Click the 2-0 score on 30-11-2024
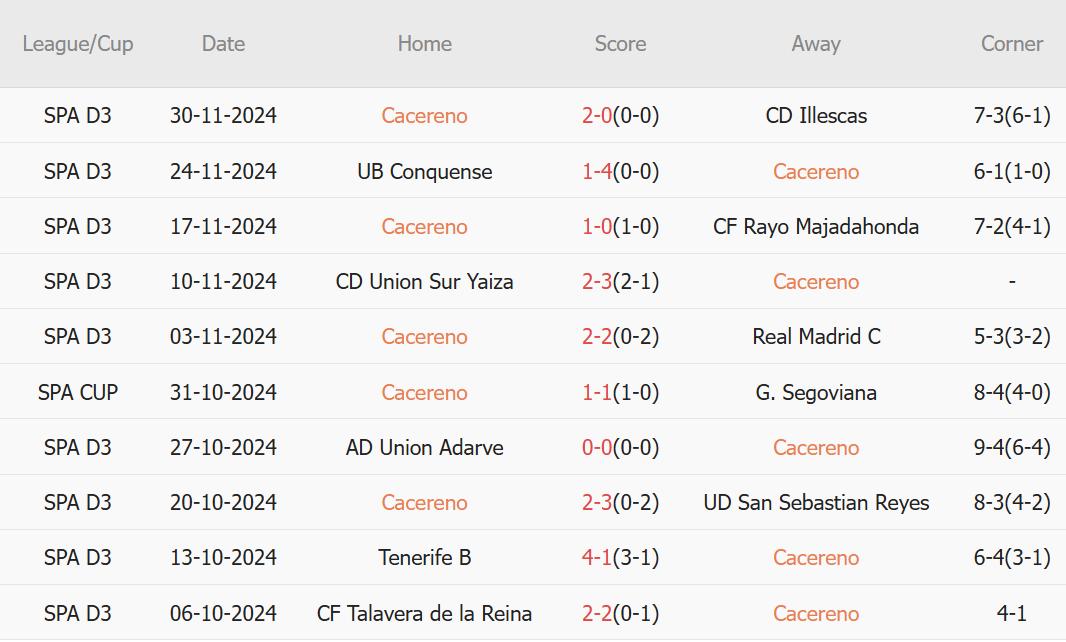The image size is (1066, 642). [597, 116]
